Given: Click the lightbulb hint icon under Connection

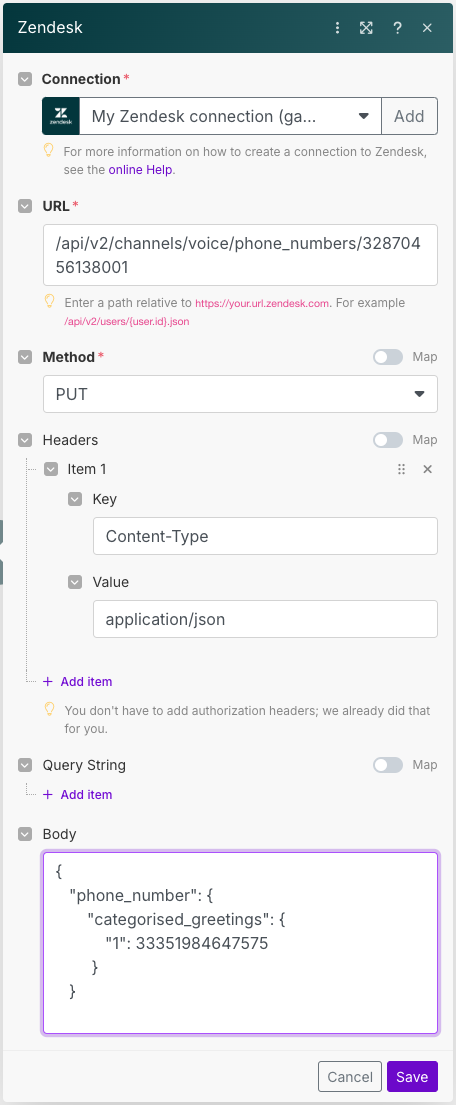Looking at the screenshot, I should pyautogui.click(x=49, y=150).
